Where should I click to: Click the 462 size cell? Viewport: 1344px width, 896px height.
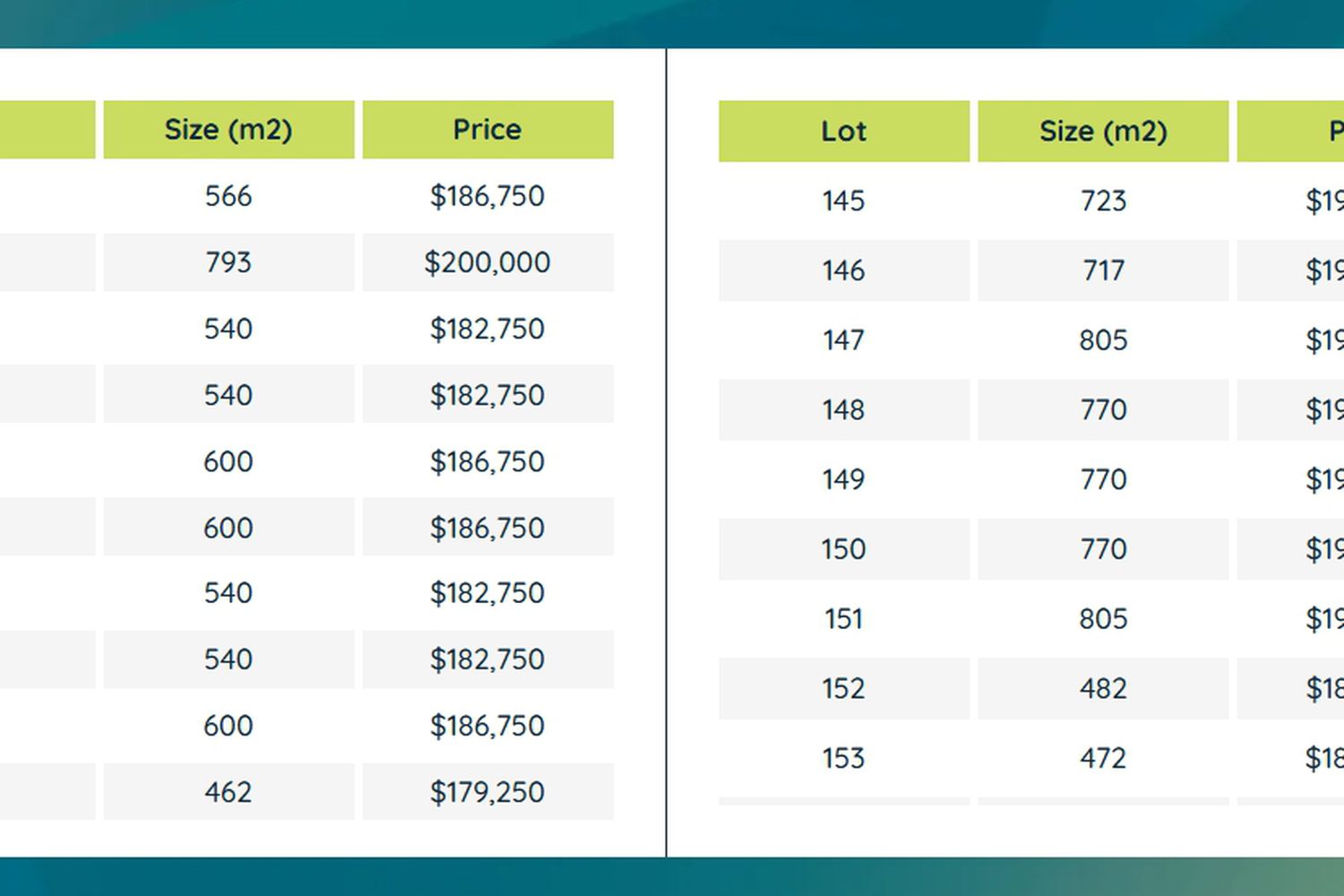click(x=228, y=792)
